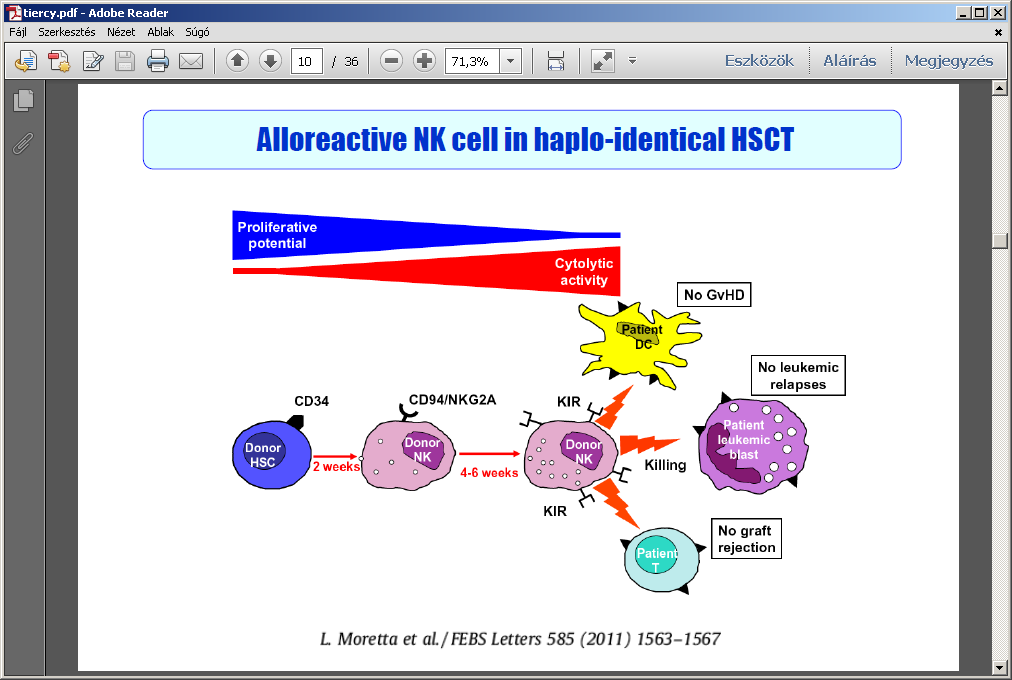Expand the toolbar customization arrow
Image resolution: width=1012 pixels, height=680 pixels.
[x=632, y=61]
